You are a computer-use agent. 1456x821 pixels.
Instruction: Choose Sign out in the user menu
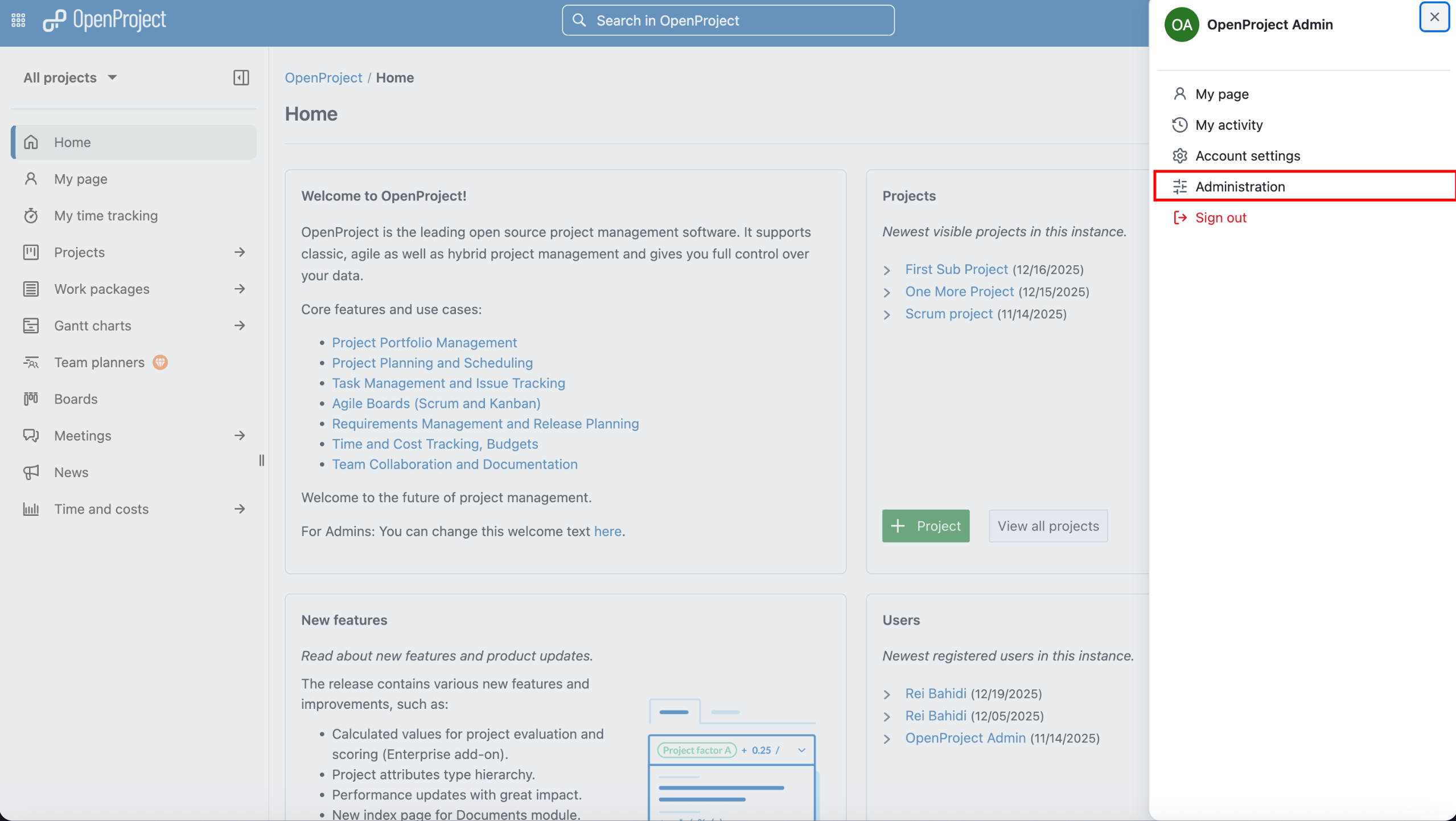click(1303, 217)
